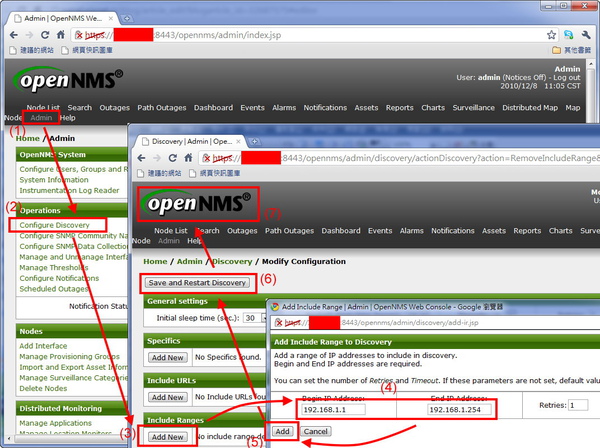Select Discovery | Admin browser tab

click(x=191, y=142)
